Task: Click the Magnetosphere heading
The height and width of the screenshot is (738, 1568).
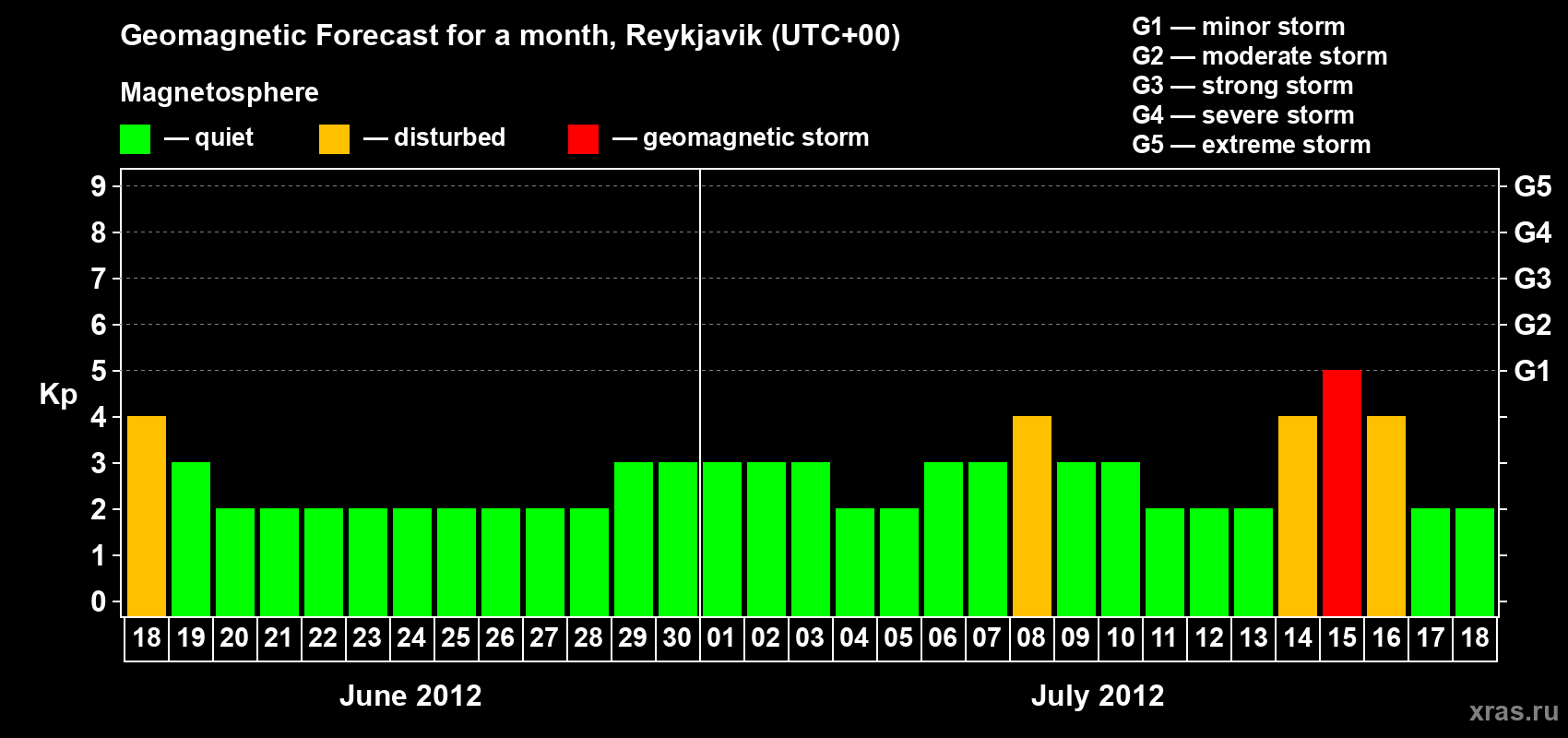Action: pyautogui.click(x=220, y=93)
